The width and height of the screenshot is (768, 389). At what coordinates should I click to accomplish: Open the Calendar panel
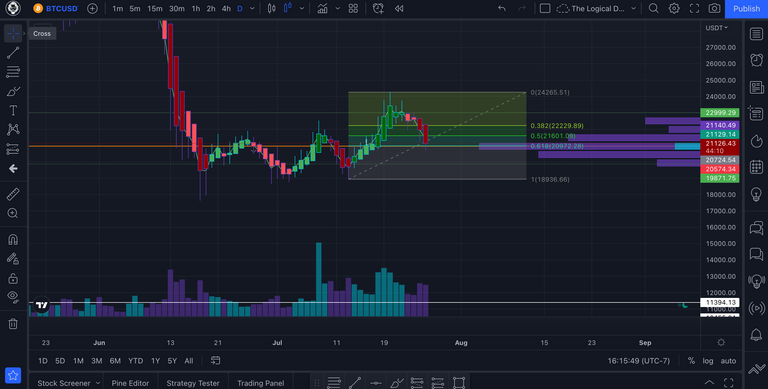(756, 167)
